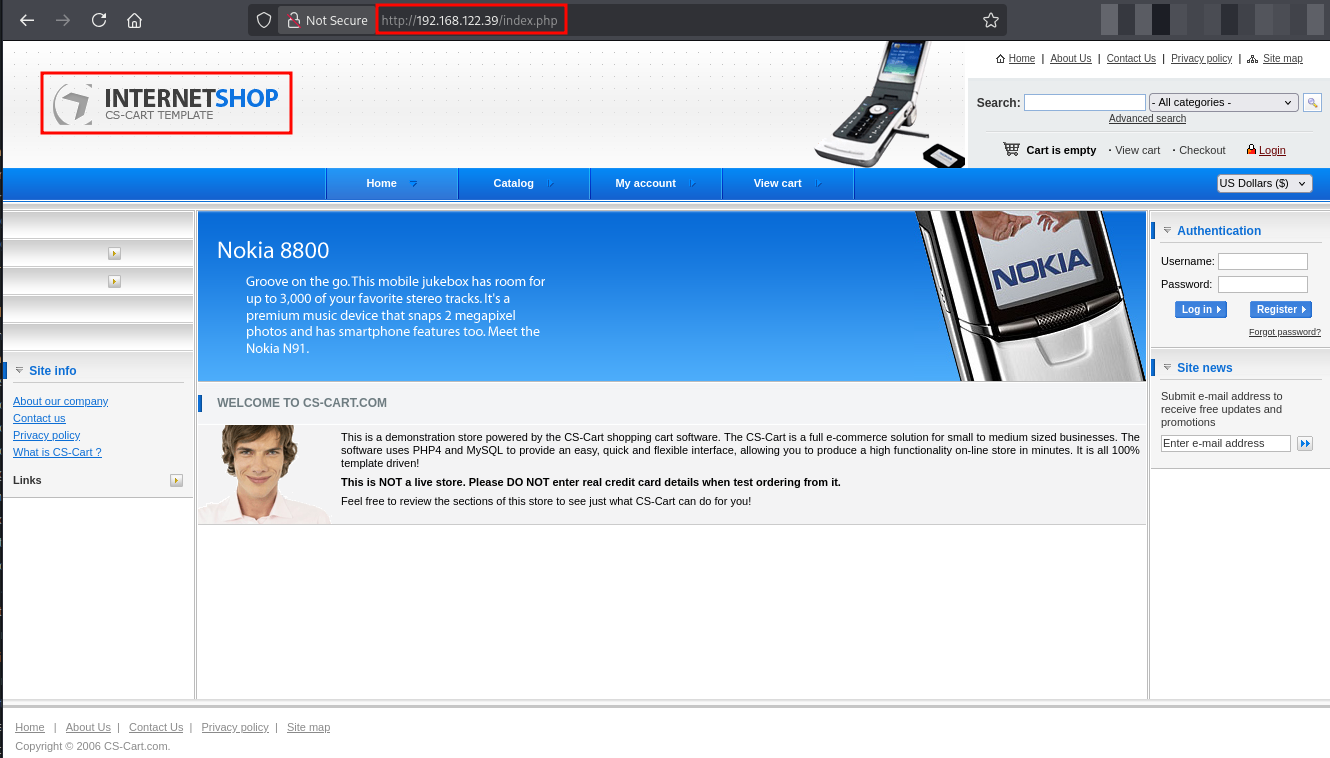Open About our company link
1330x758 pixels.
tap(60, 401)
